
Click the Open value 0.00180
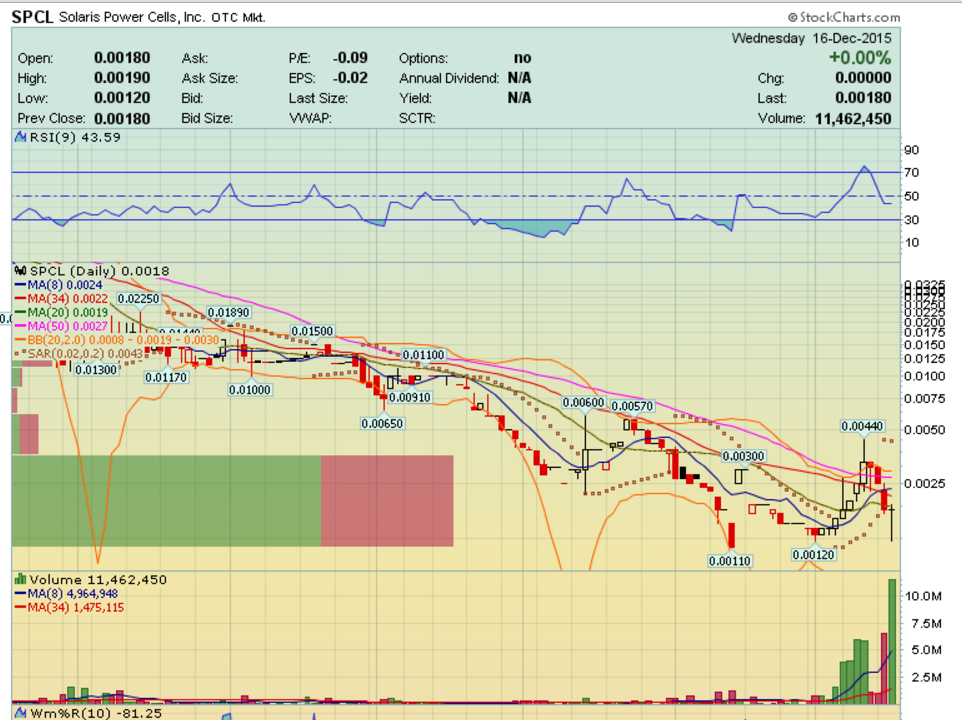tap(121, 58)
